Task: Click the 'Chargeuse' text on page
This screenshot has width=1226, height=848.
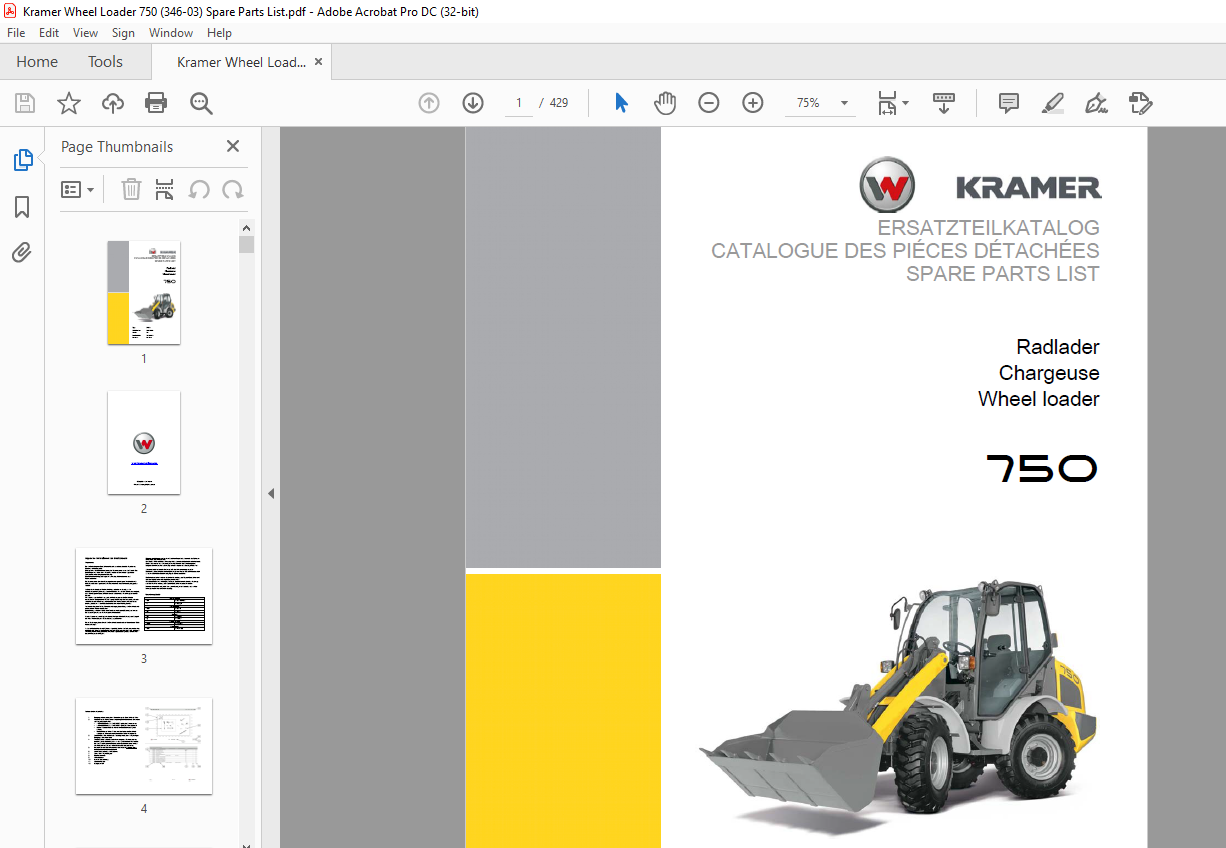Action: tap(1049, 373)
